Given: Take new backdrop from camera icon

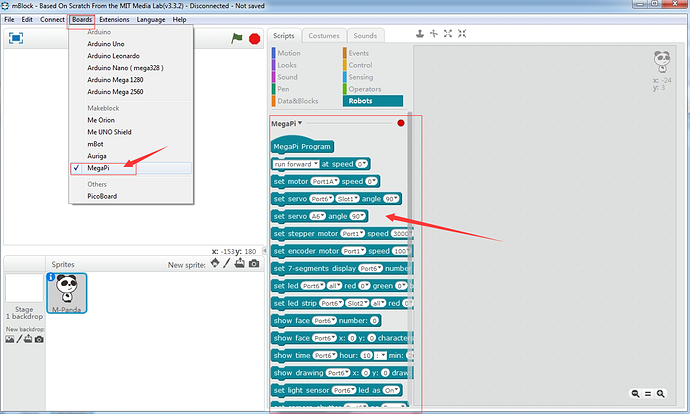Looking at the screenshot, I should (39, 339).
